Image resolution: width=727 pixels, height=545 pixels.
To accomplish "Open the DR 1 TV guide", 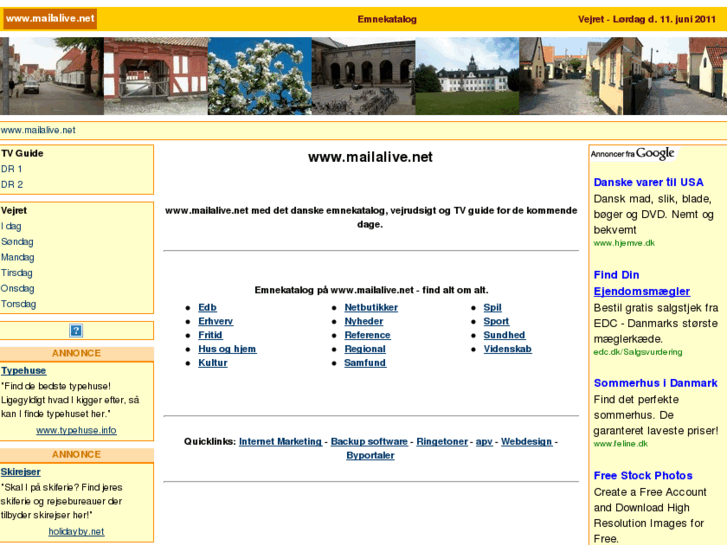I will (x=12, y=169).
